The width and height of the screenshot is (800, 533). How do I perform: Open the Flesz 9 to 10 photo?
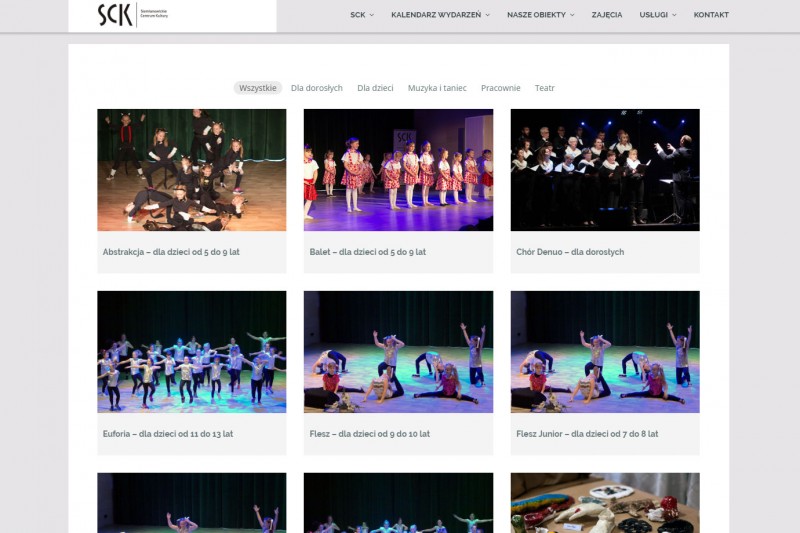[398, 352]
